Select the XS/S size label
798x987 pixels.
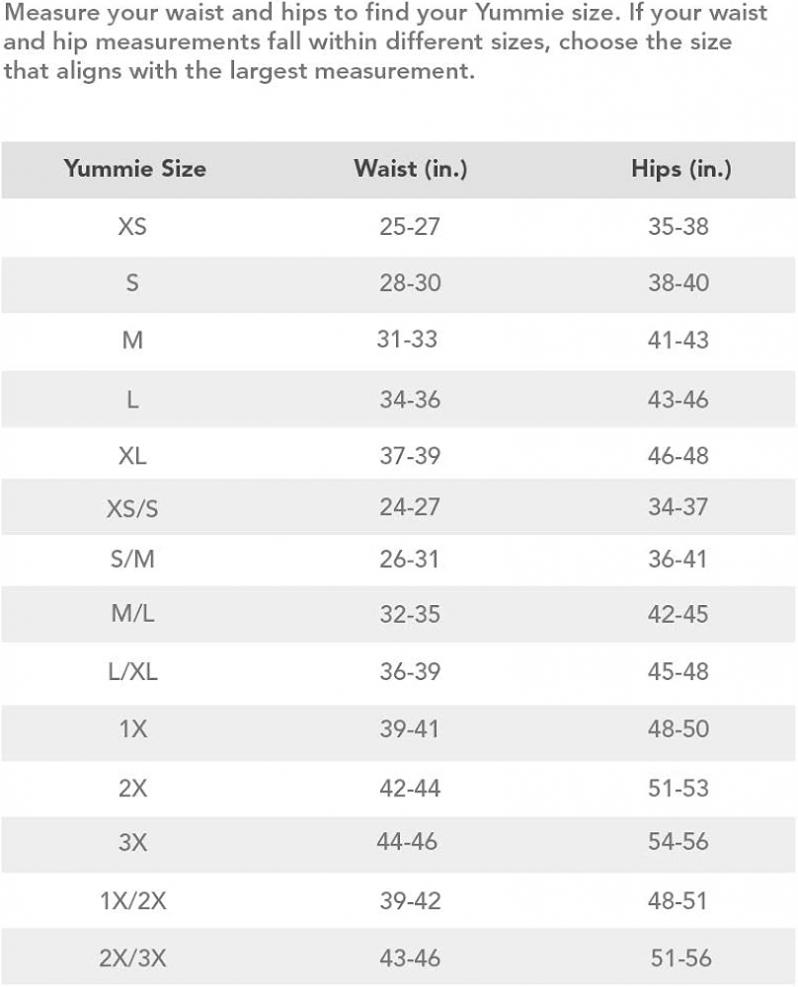pos(132,507)
